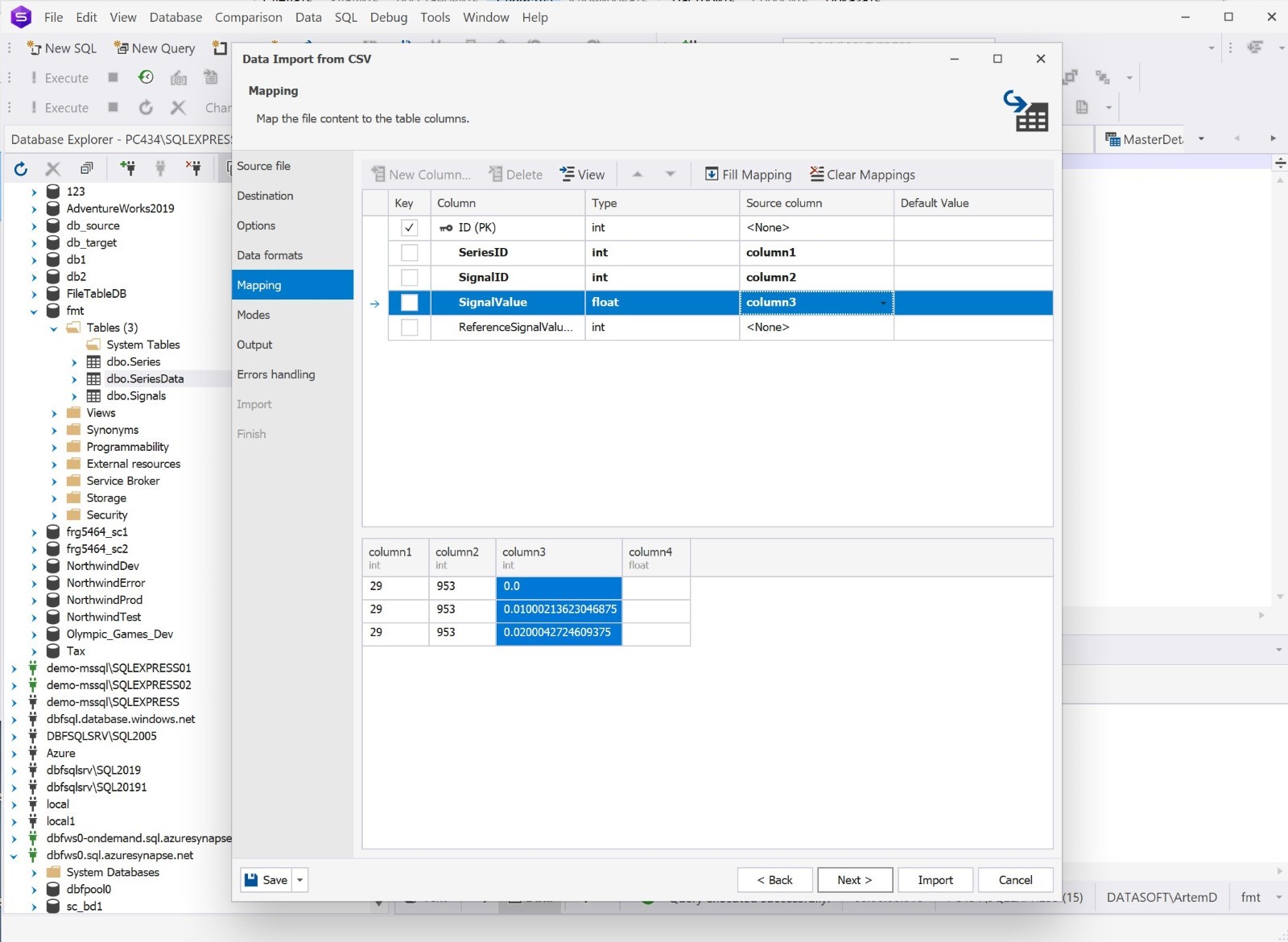The image size is (1288, 942).
Task: Click the Import button
Action: tap(935, 880)
